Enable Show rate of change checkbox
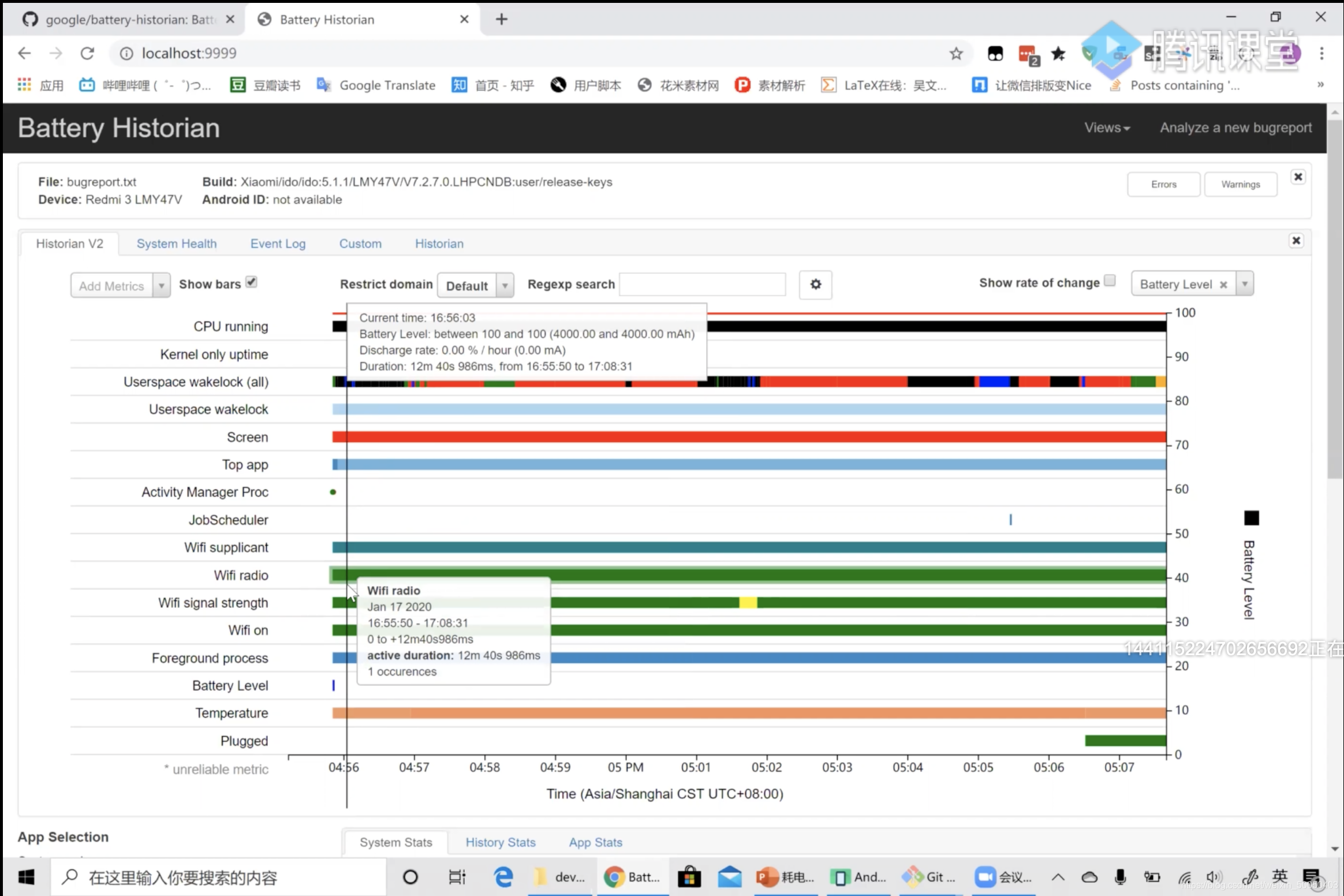Viewport: 1344px width, 896px height. coord(1110,281)
